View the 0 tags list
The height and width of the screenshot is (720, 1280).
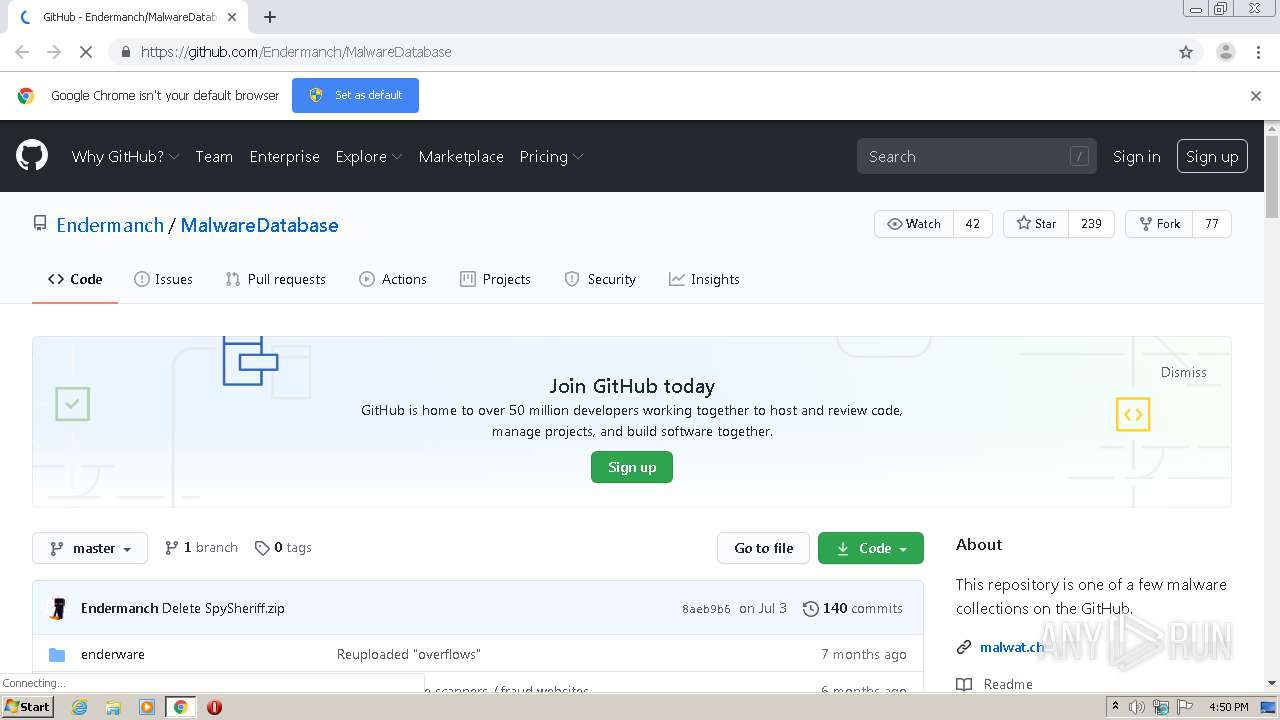pos(283,548)
